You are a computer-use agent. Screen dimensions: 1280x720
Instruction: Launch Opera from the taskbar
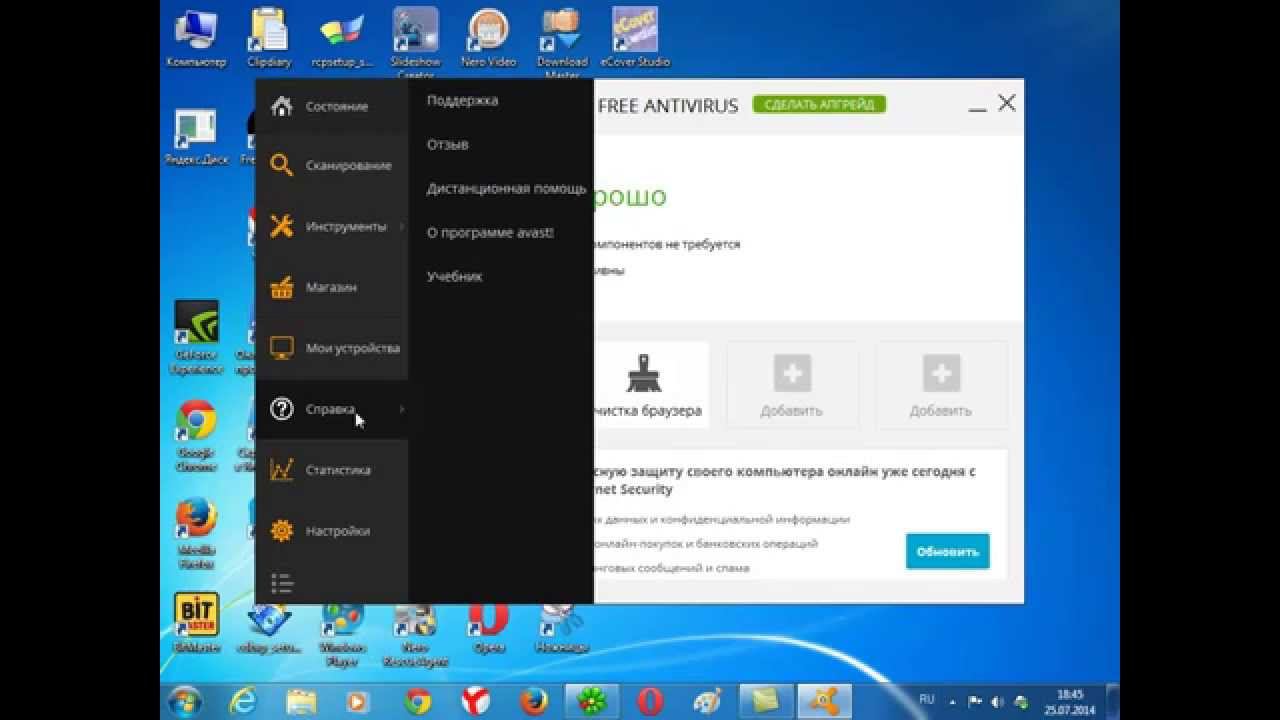[650, 702]
